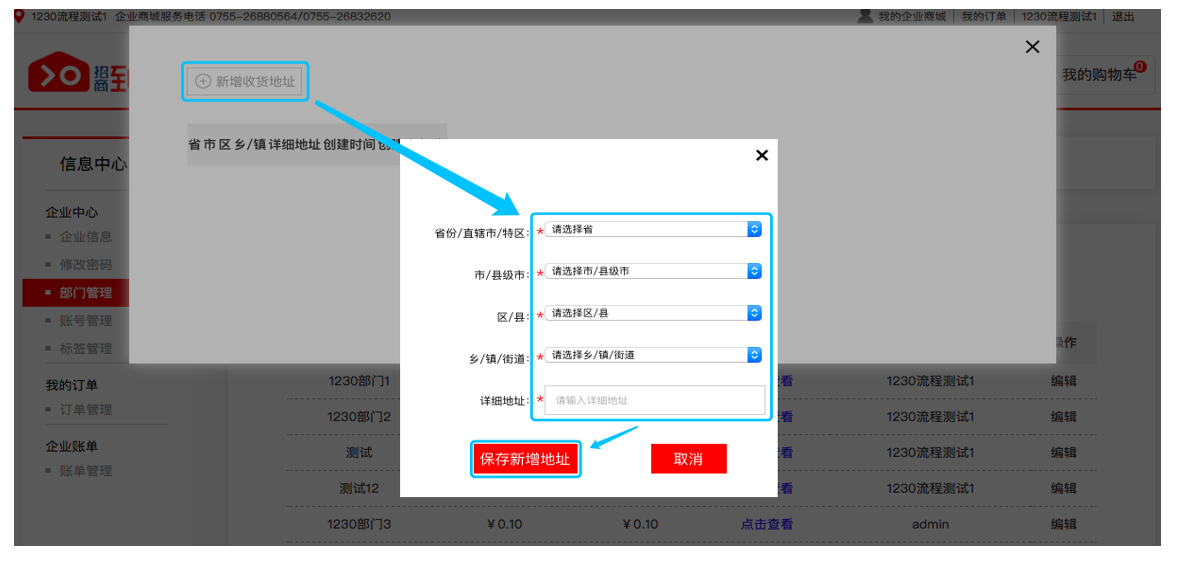Click the red 取消 button
The image size is (1181, 566).
(688, 459)
